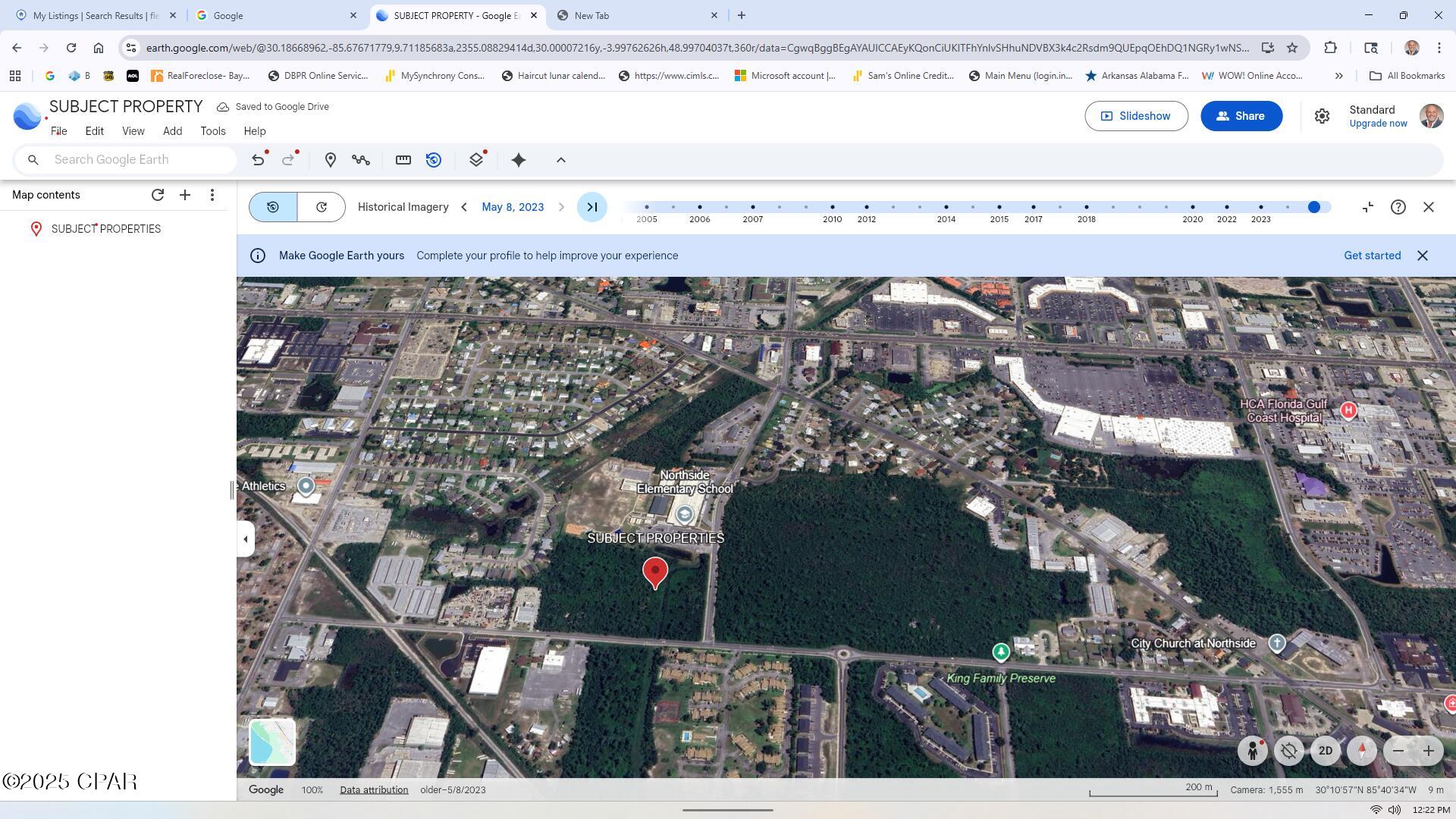Click the Add placemark pin icon

331,160
